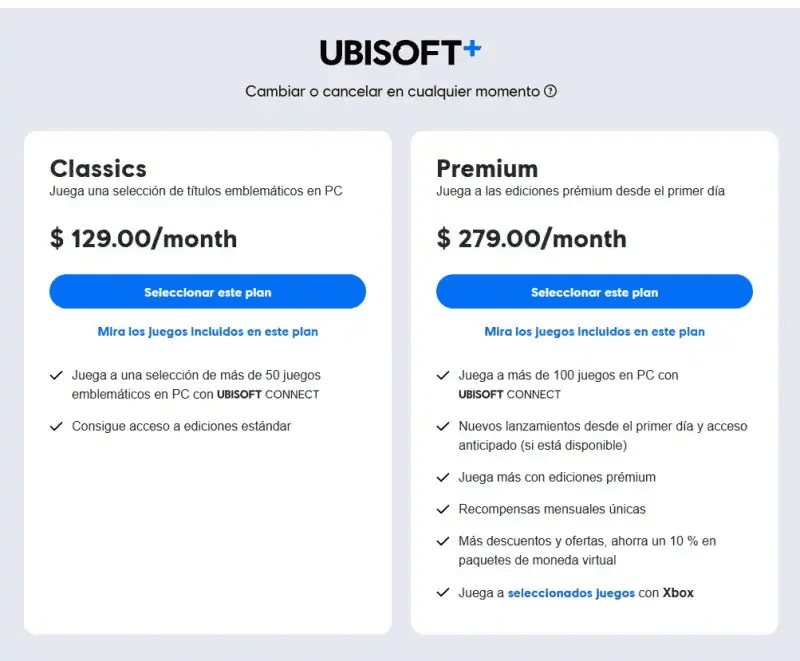
Task: Click the Premium plan heading
Action: (x=487, y=168)
